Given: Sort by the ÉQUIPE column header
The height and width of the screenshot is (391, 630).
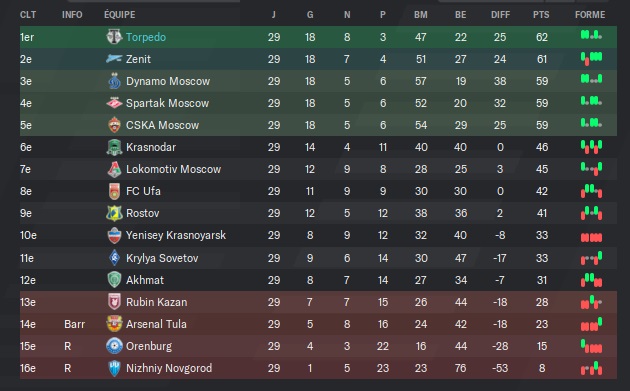Looking at the screenshot, I should click(120, 15).
